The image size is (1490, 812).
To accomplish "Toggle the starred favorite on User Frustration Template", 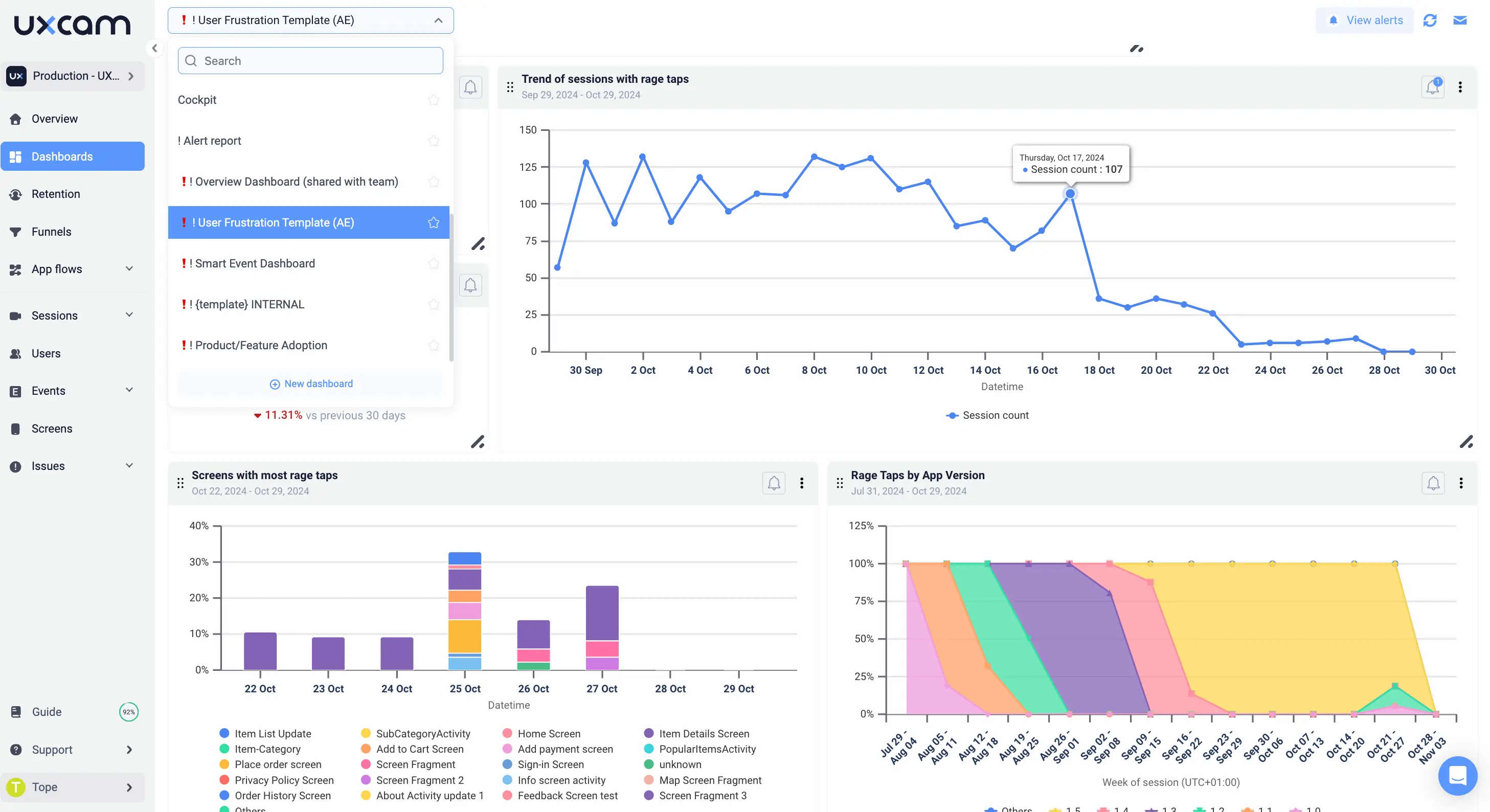I will click(434, 222).
